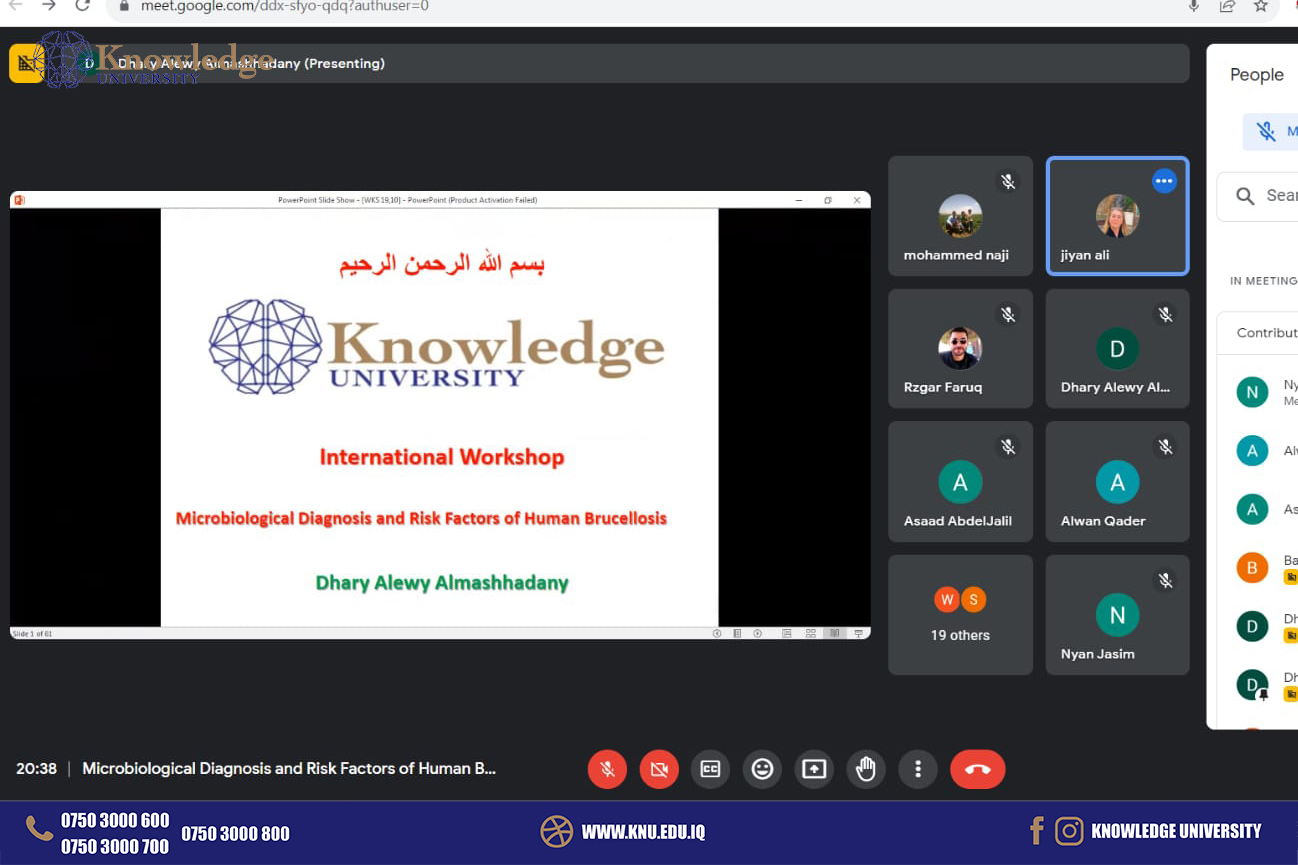
Task: Click the lock icon in the address bar
Action: click(124, 6)
